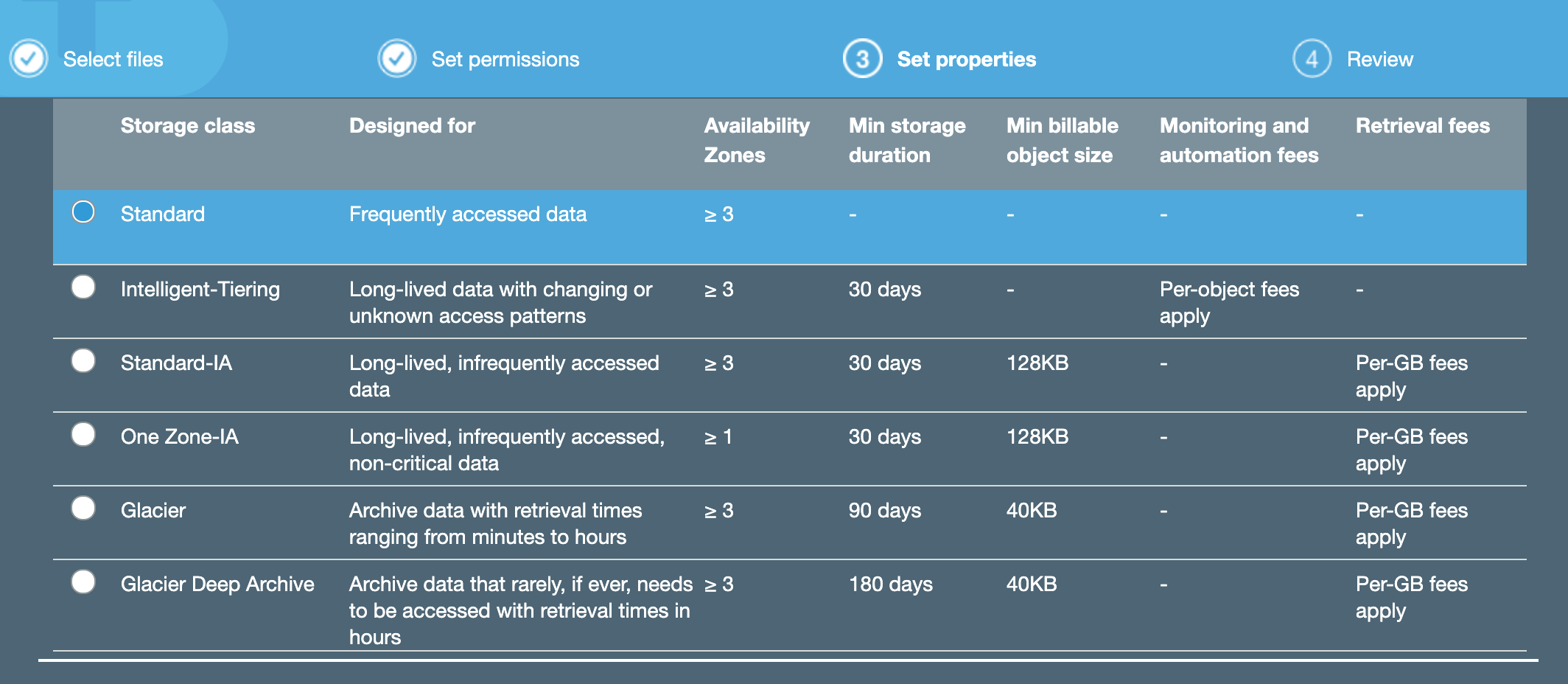Select the Glacier storage class
1568x684 pixels.
(83, 509)
